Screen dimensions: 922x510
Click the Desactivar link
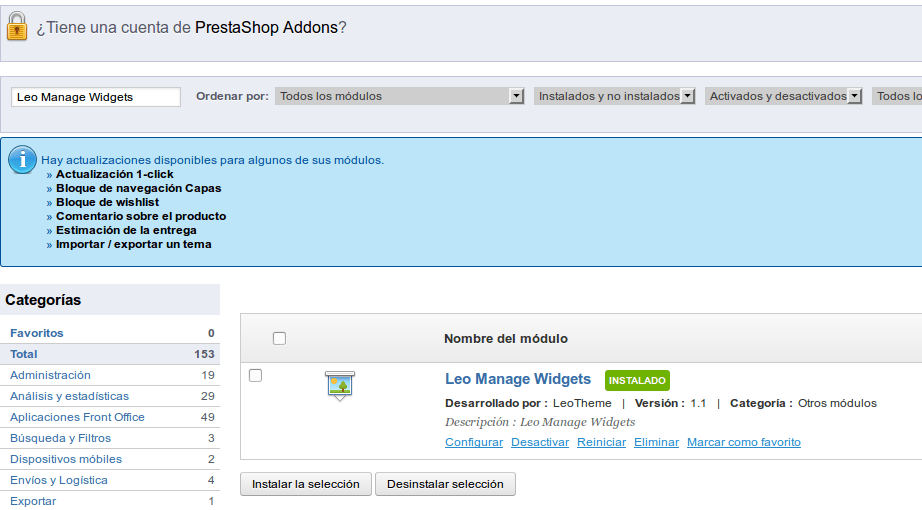pyautogui.click(x=540, y=442)
